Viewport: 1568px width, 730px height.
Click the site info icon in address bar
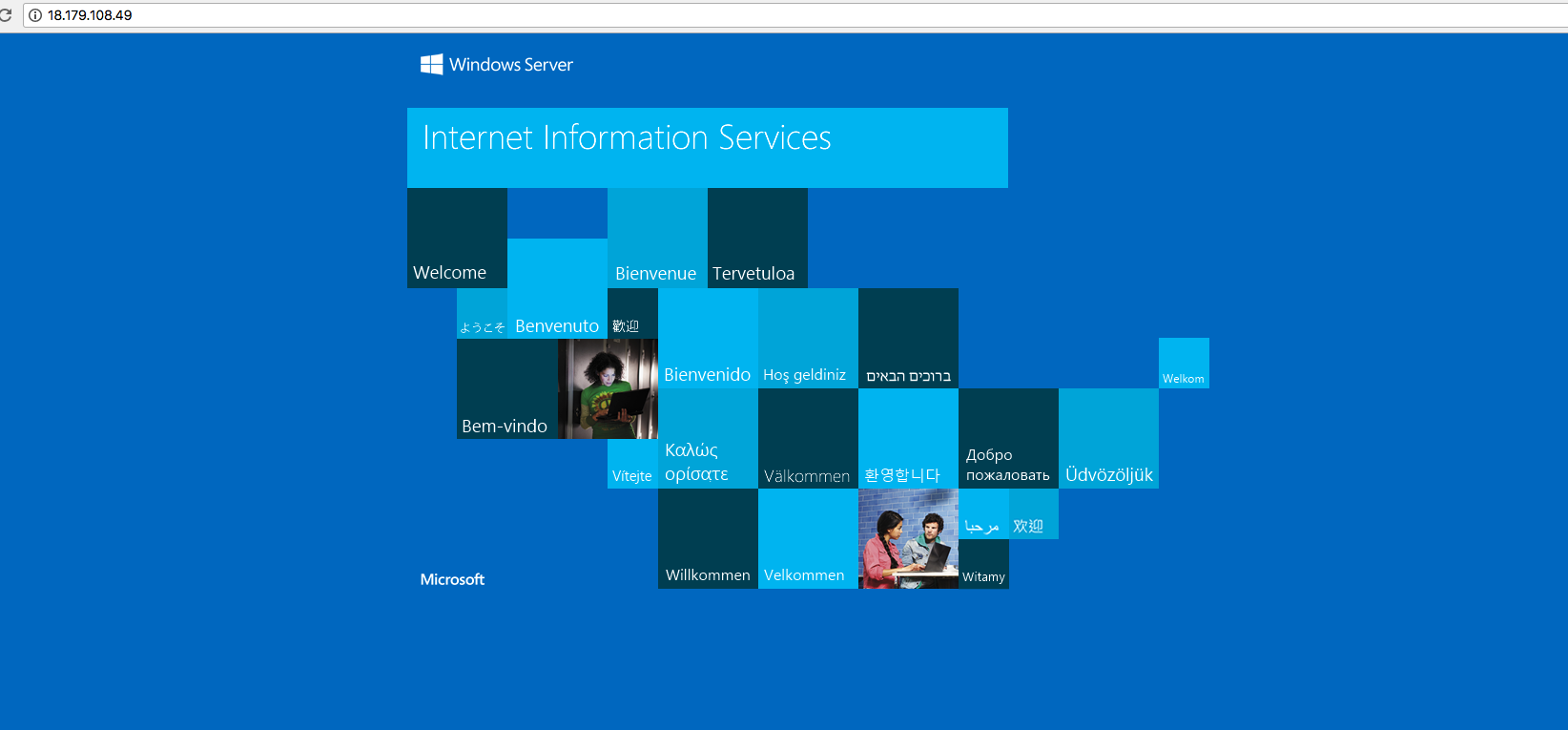click(35, 15)
